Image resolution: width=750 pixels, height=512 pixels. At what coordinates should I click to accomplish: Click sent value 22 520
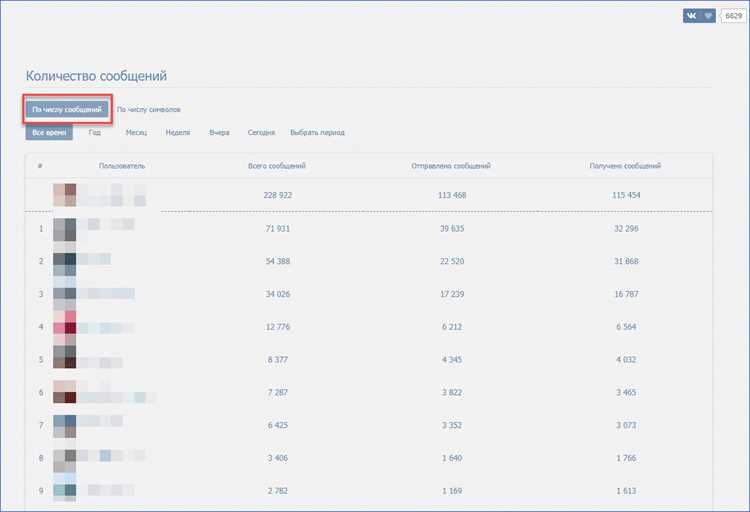tap(452, 261)
